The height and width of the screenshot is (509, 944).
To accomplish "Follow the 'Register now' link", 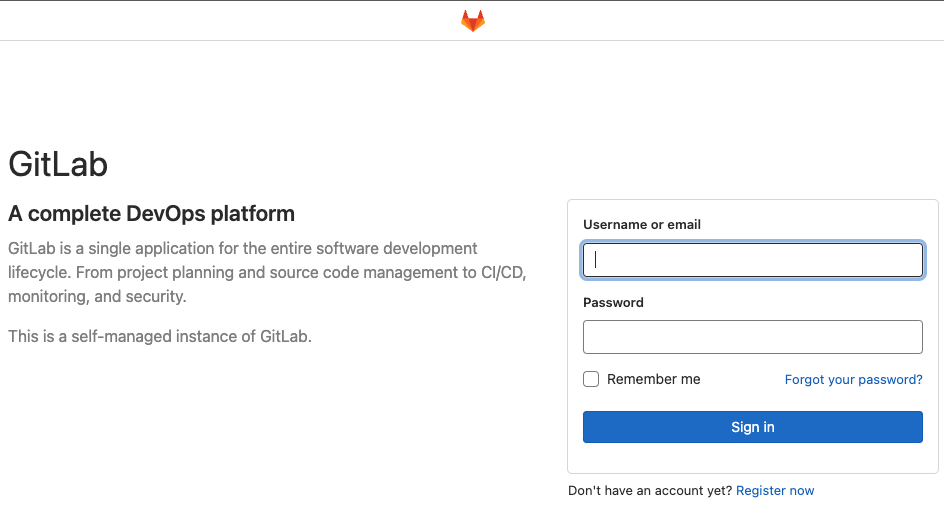I will tap(775, 491).
